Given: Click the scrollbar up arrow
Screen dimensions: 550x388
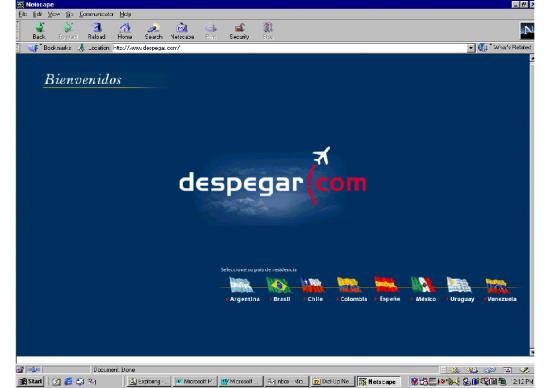Looking at the screenshot, I should [x=532, y=59].
